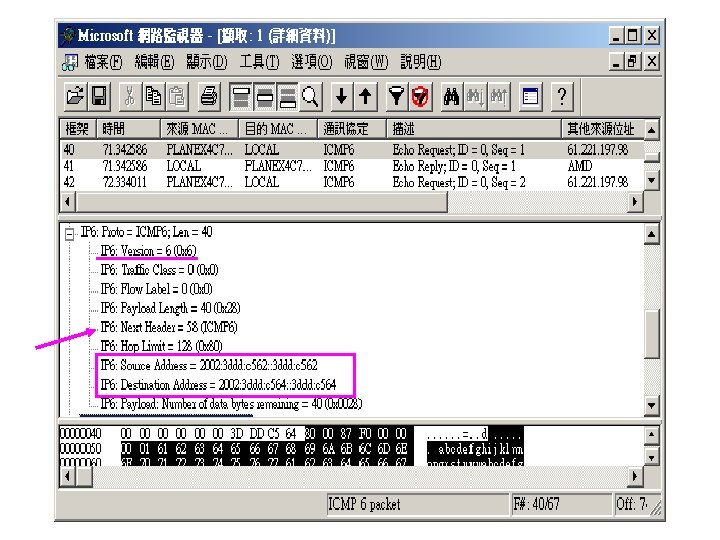Click the 通訊協定 column header
The height and width of the screenshot is (540, 720).
352,129
